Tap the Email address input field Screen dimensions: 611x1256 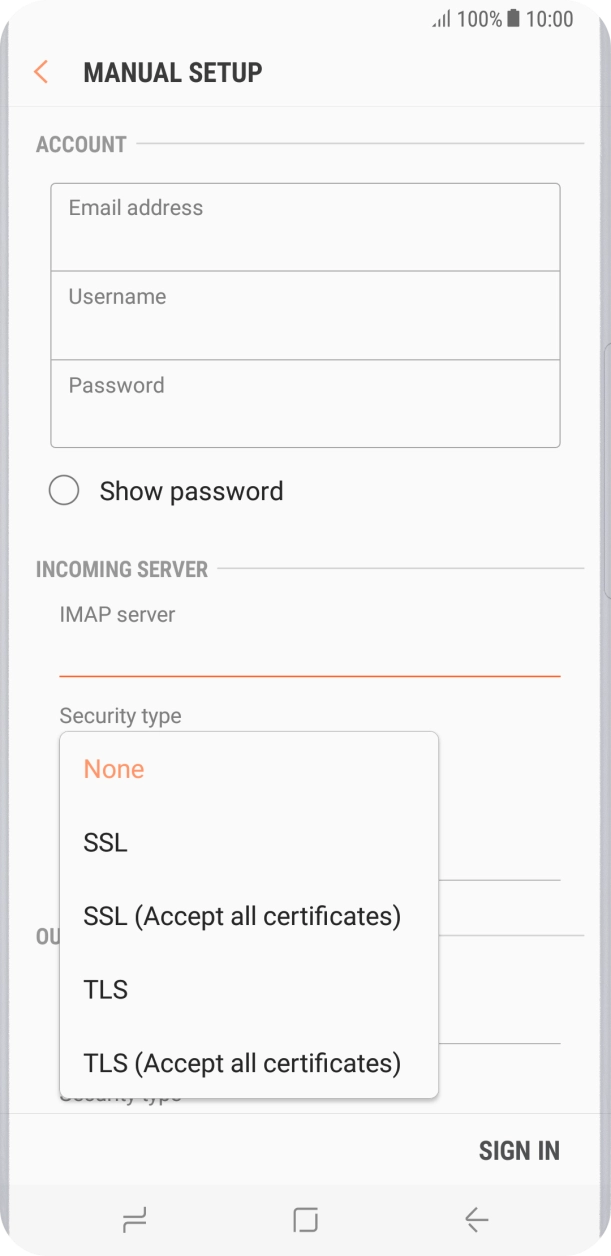pos(305,226)
